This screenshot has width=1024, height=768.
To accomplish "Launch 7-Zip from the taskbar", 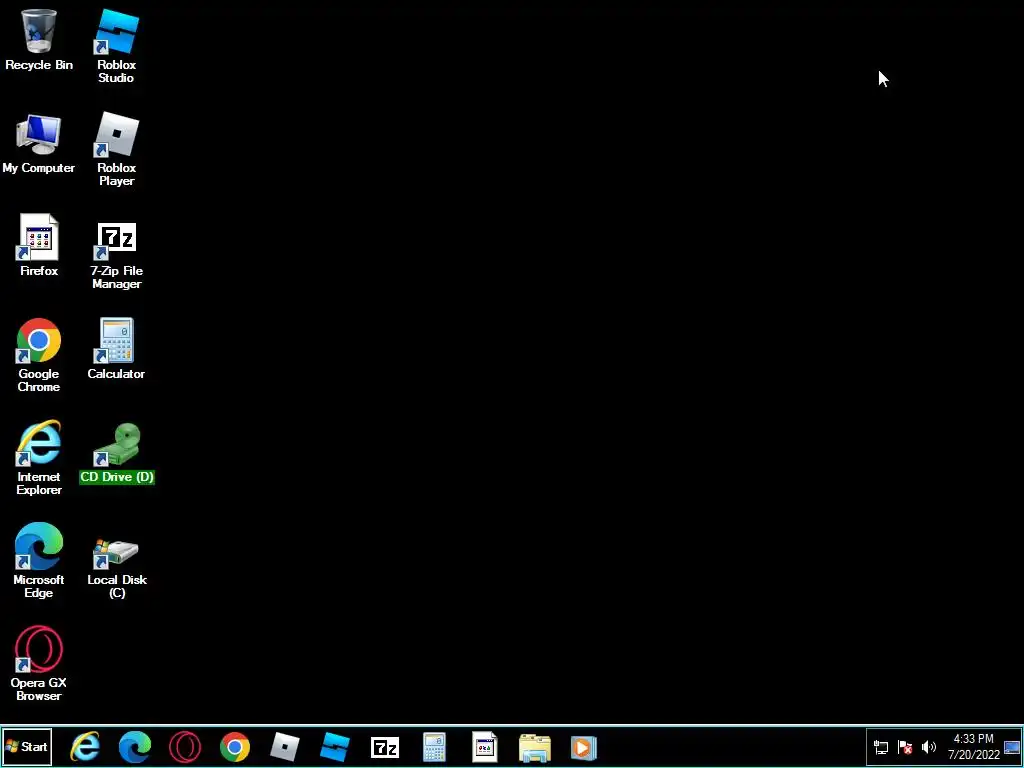I will point(385,747).
